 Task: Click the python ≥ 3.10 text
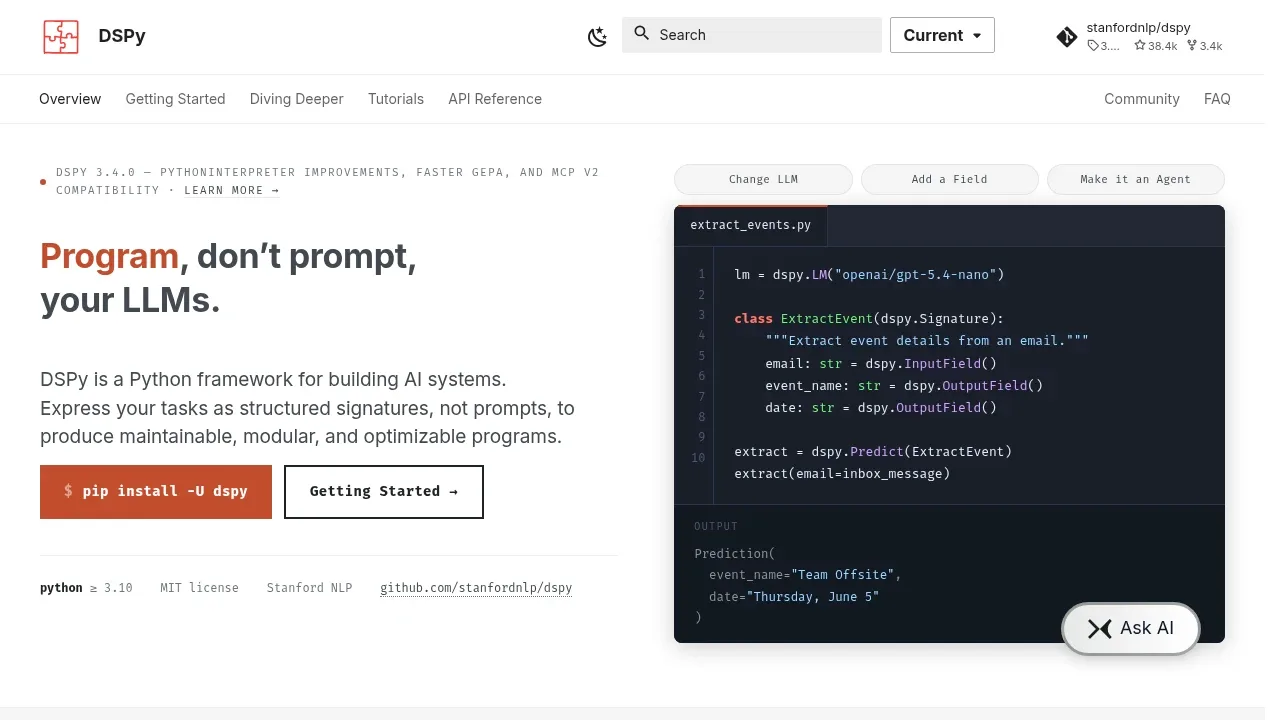click(86, 588)
